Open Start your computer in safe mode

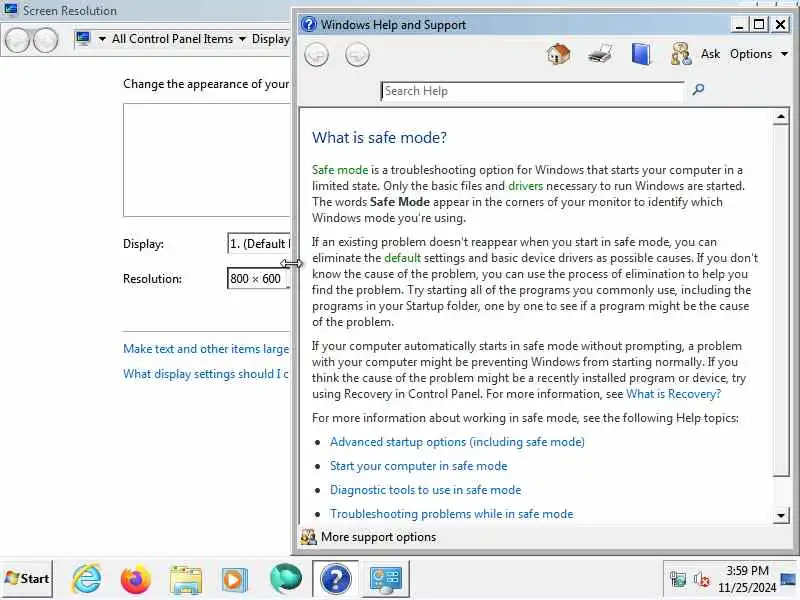(x=418, y=466)
